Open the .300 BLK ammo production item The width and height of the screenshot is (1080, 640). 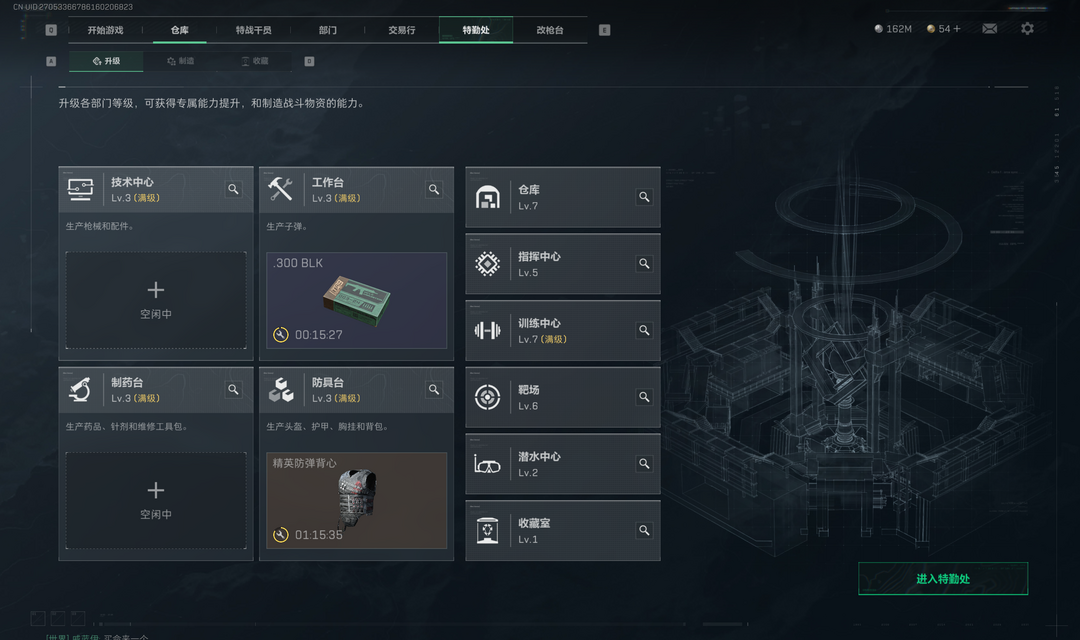357,300
